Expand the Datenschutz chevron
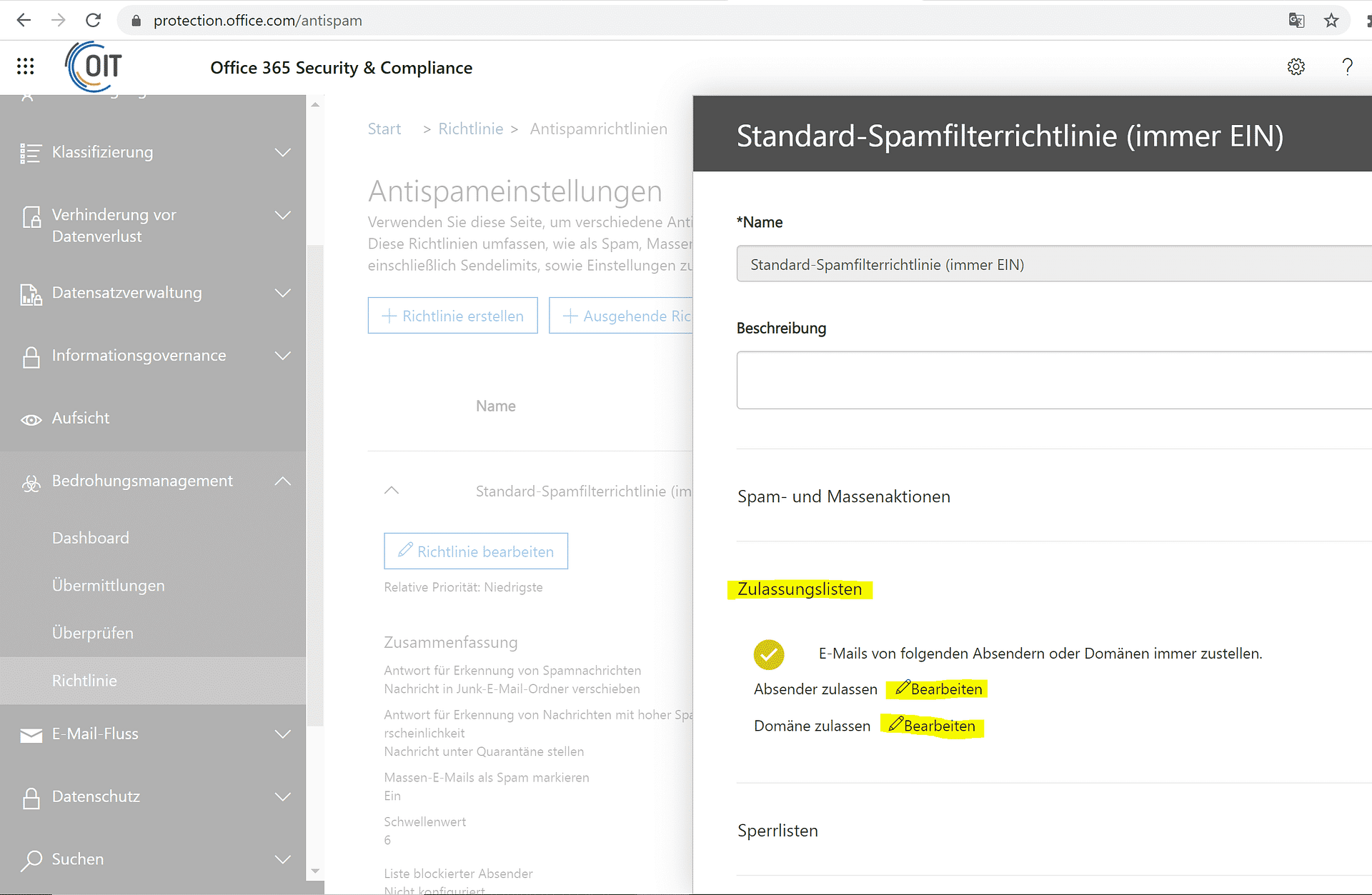Screen dimensions: 1372x895 283,797
